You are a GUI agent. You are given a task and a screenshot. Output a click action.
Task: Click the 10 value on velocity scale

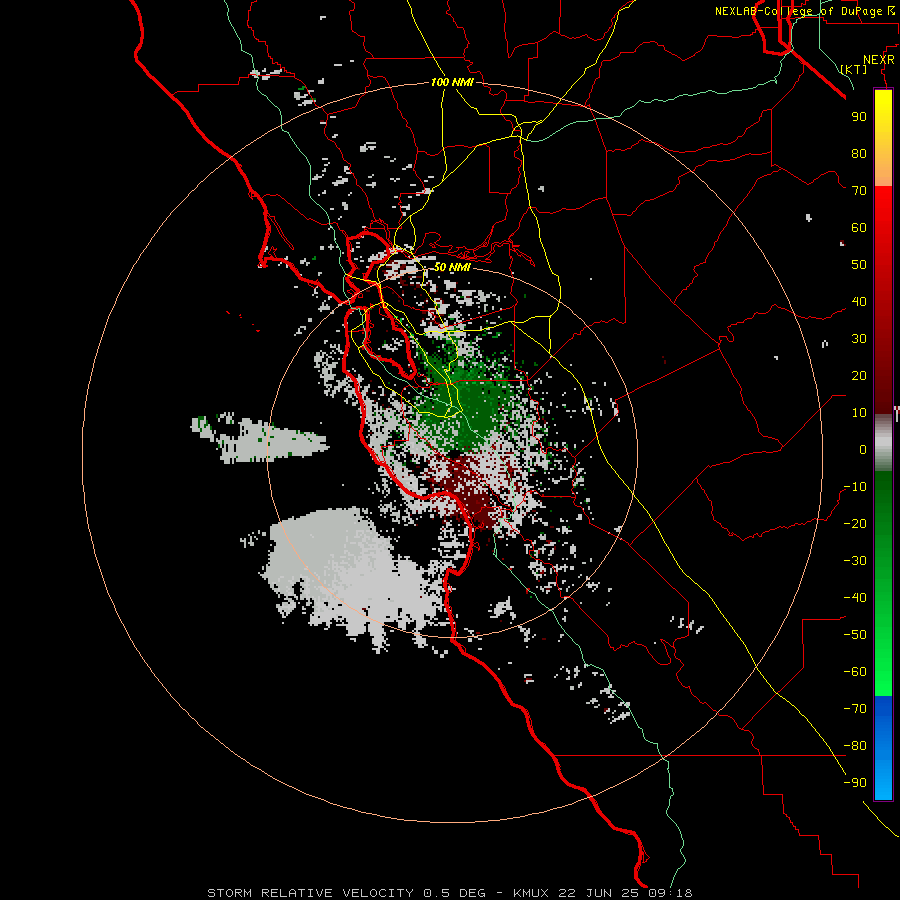pos(859,413)
